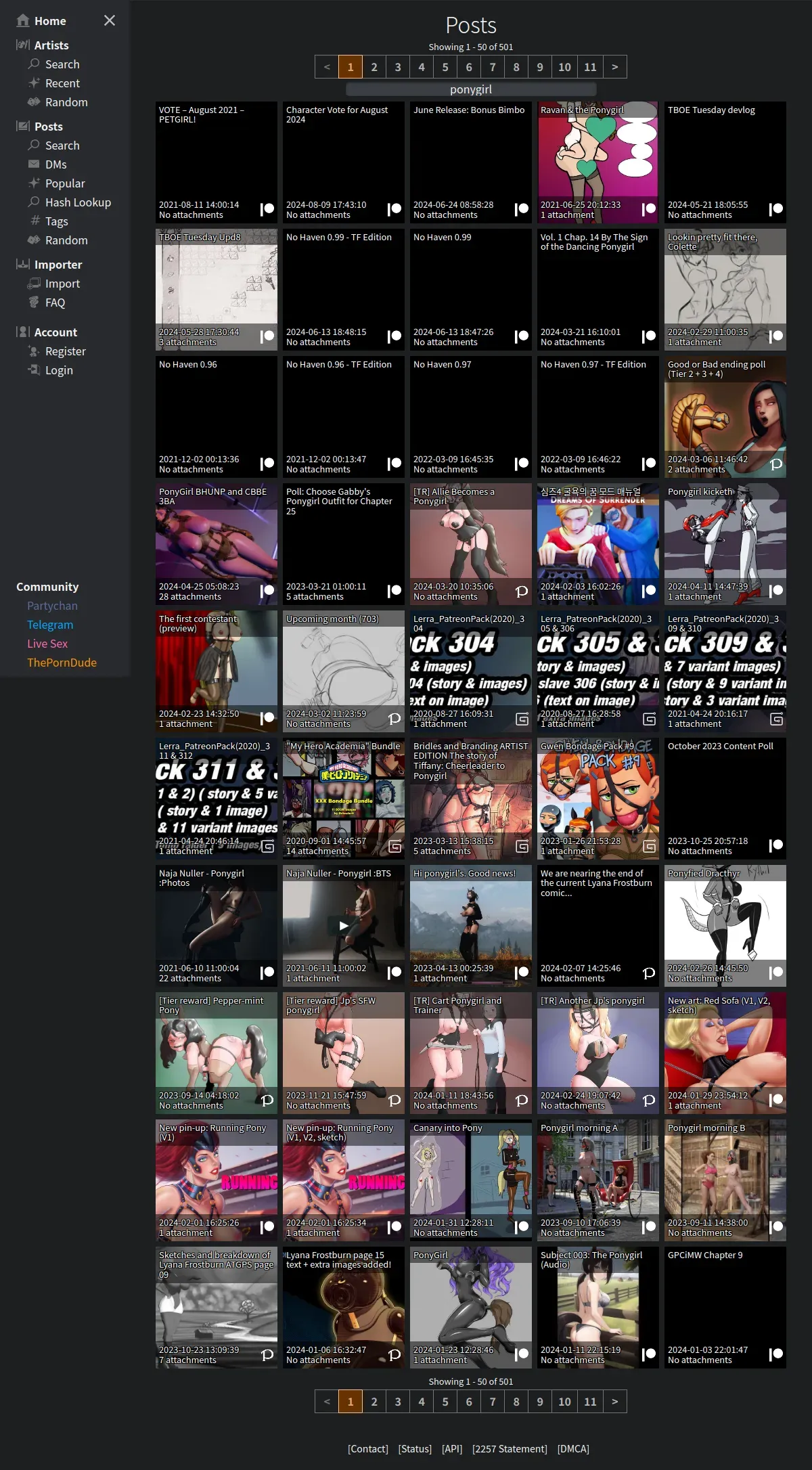Open the Partychan community link
This screenshot has height=1470, width=812.
click(52, 606)
